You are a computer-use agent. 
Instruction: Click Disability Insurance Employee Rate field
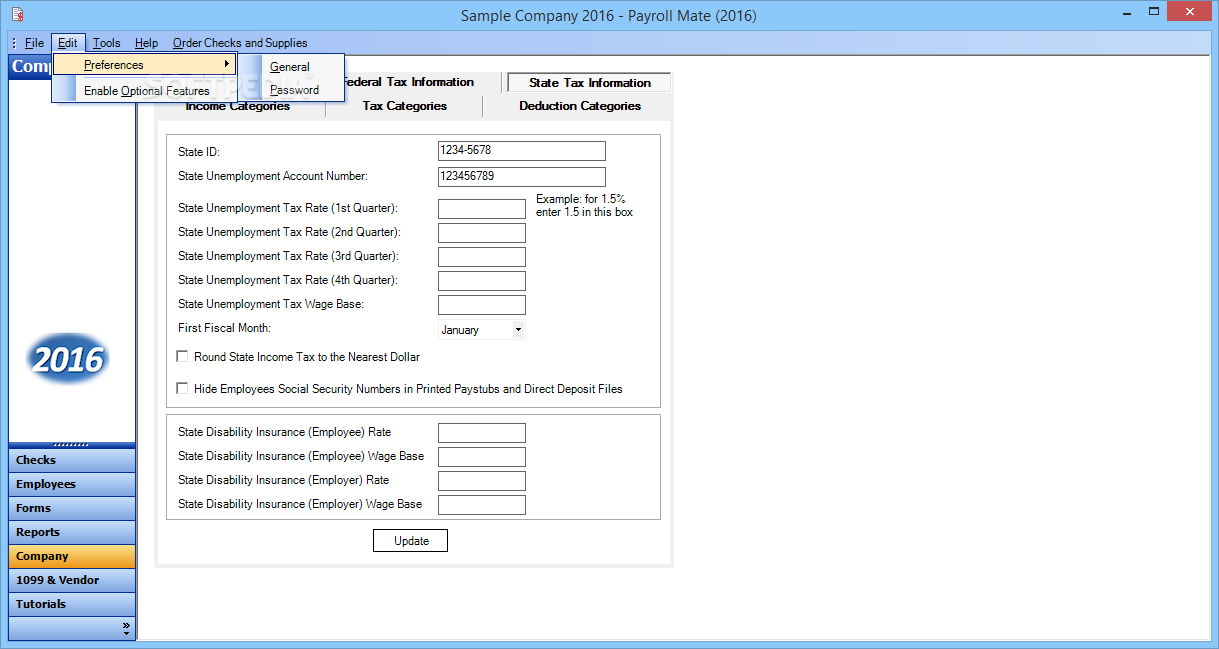coord(482,433)
